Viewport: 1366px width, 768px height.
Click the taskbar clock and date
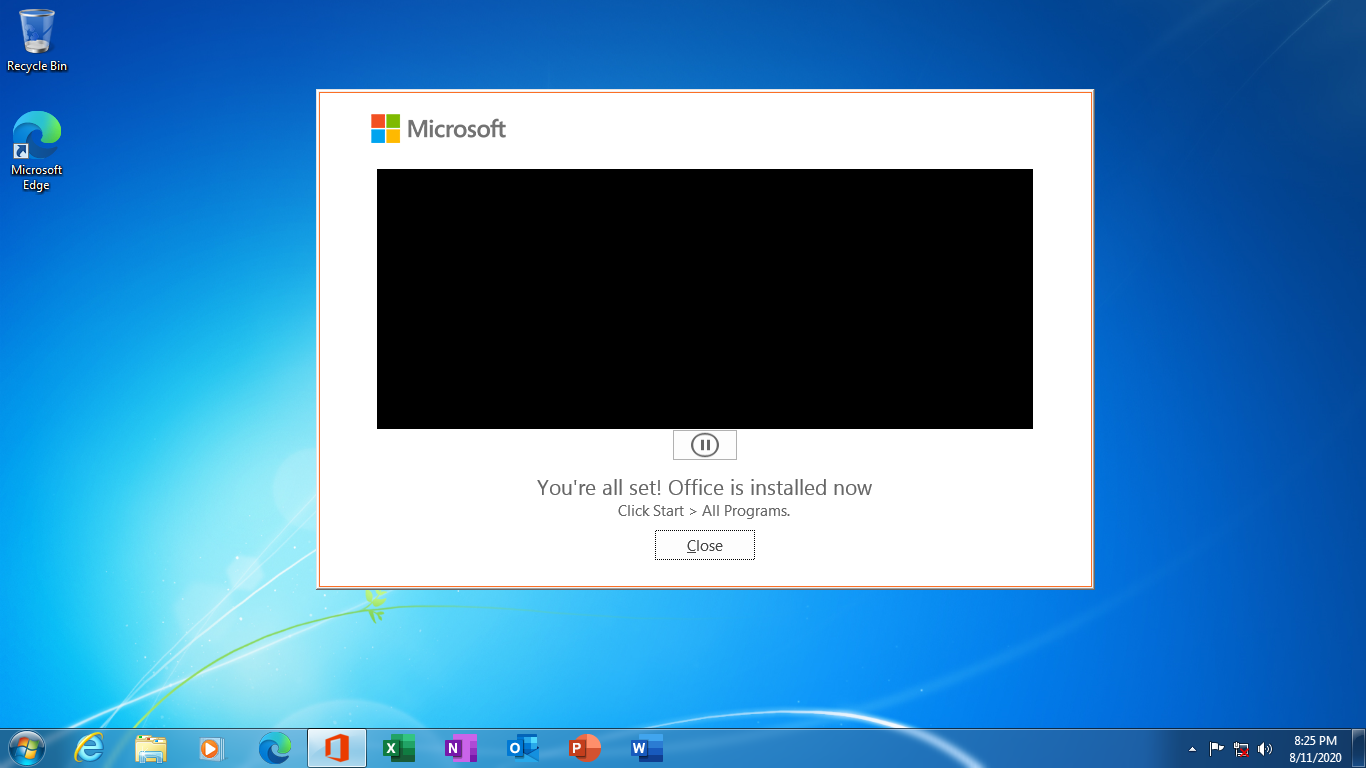(x=1315, y=749)
